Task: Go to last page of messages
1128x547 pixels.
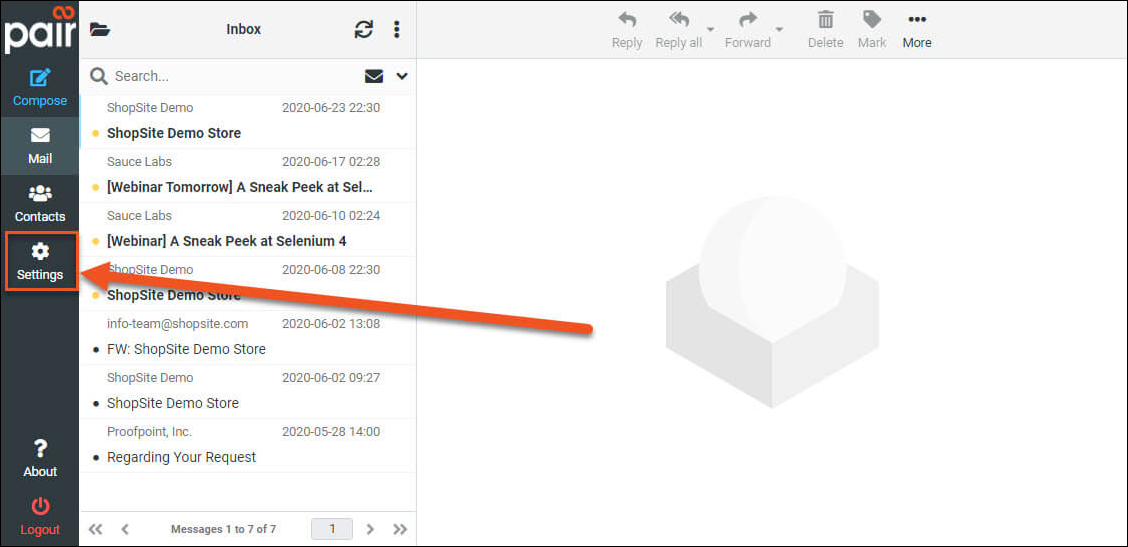Action: [400, 529]
